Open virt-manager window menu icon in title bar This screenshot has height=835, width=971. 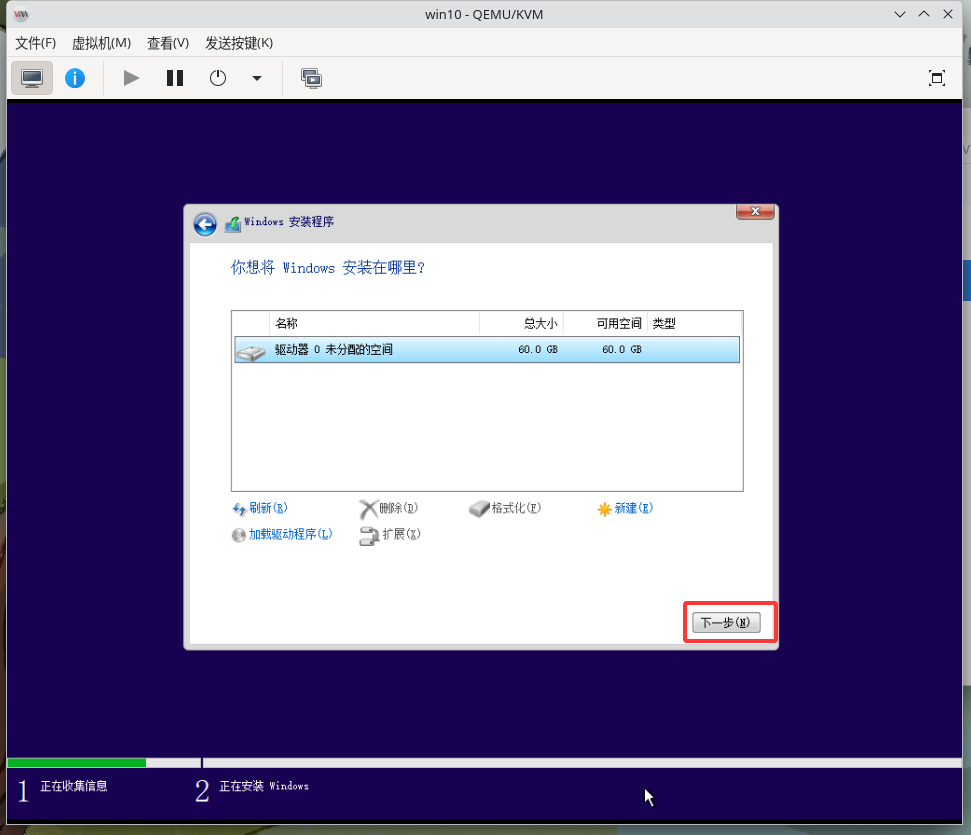tap(21, 14)
